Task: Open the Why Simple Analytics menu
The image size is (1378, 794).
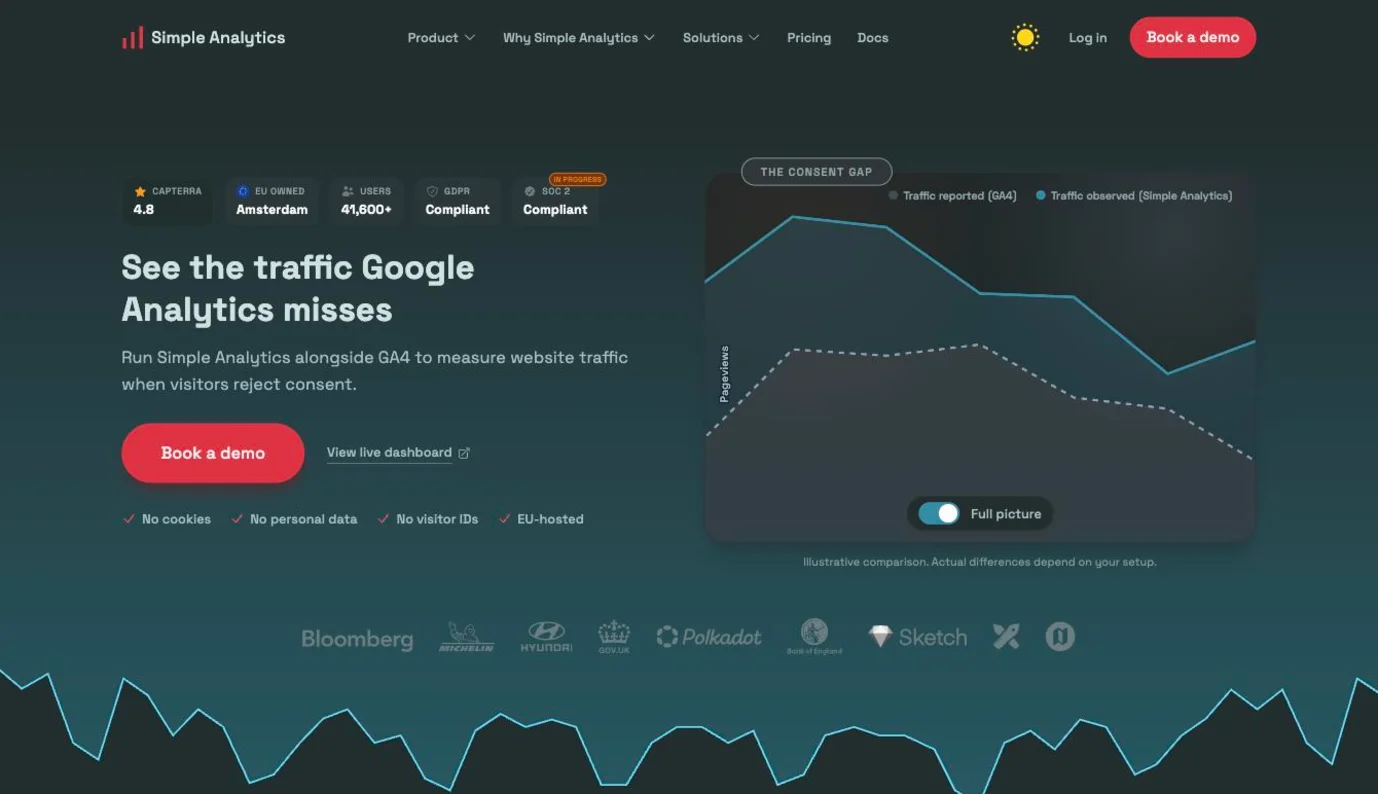Action: [579, 38]
